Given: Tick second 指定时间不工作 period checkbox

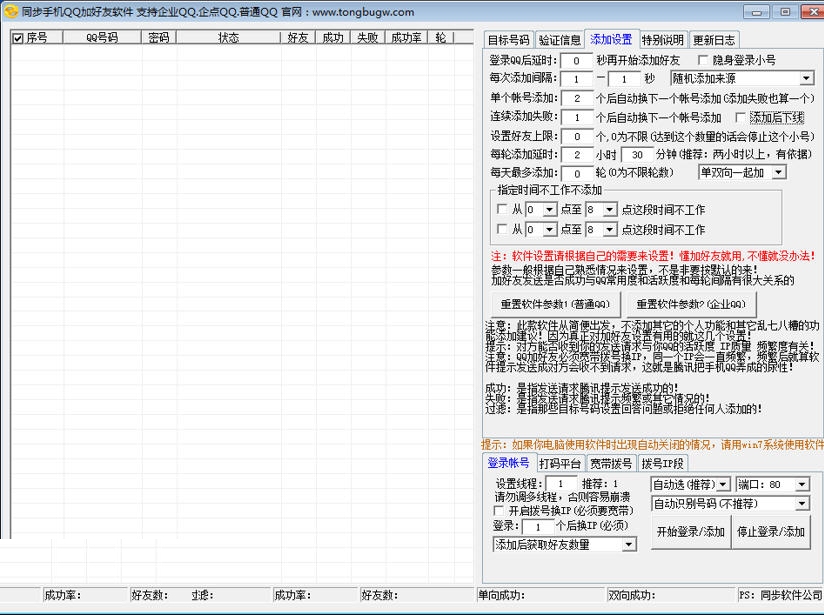Looking at the screenshot, I should [x=502, y=229].
